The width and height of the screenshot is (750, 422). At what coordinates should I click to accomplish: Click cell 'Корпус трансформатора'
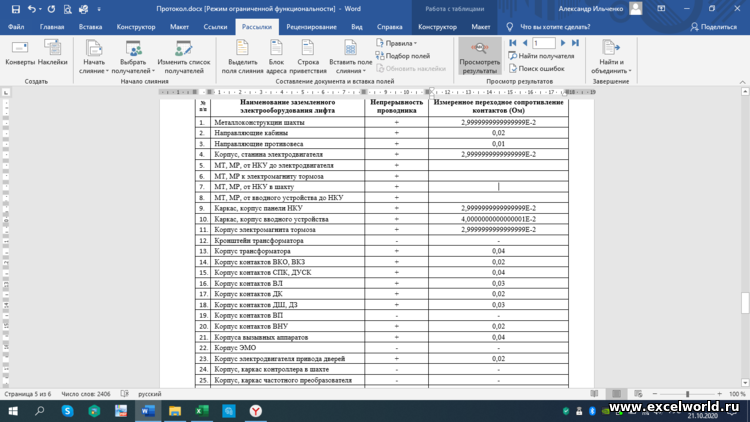click(x=287, y=251)
